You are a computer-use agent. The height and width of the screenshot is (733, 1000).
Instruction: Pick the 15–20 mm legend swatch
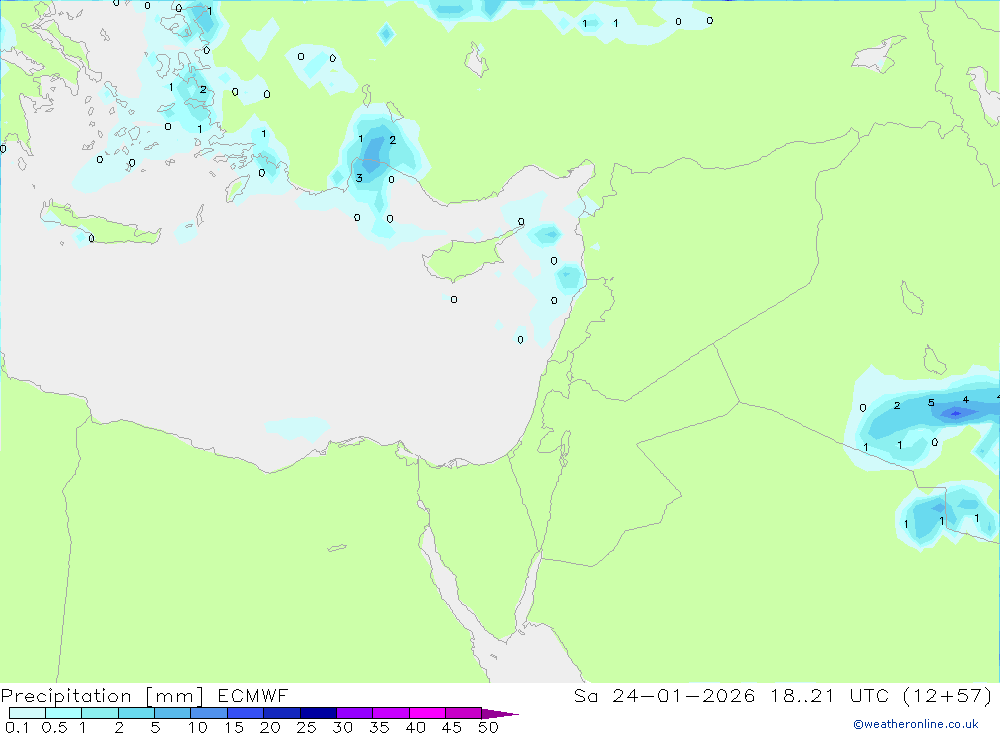(246, 713)
